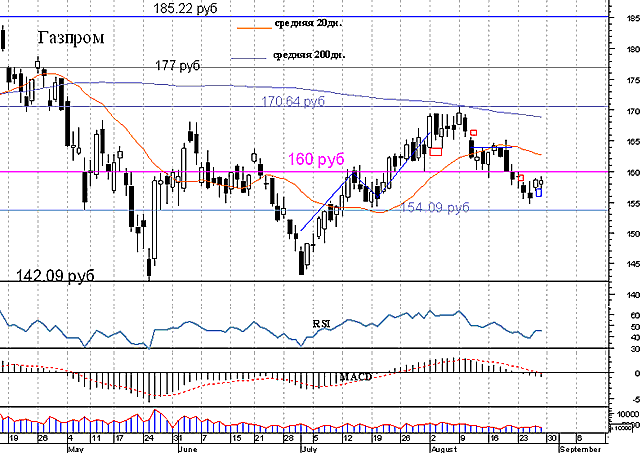
Task: Click the средняя 200дн. legend text
Action: coord(309,55)
